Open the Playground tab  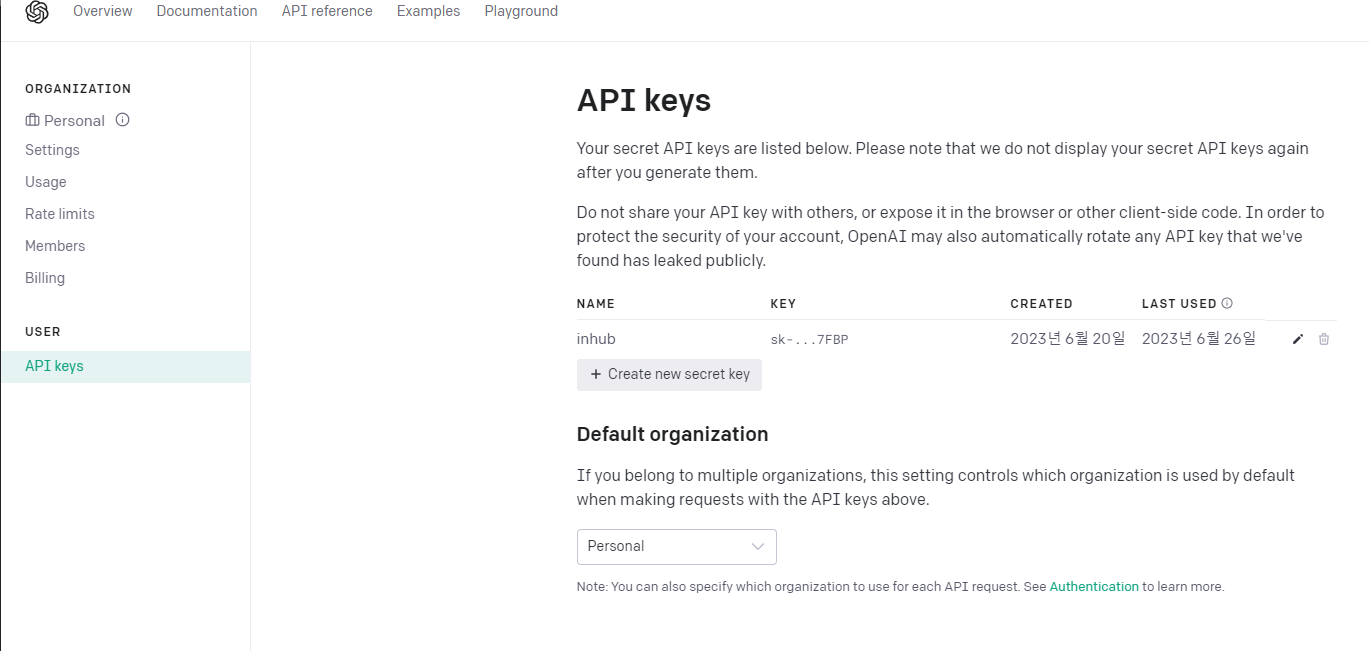(521, 11)
